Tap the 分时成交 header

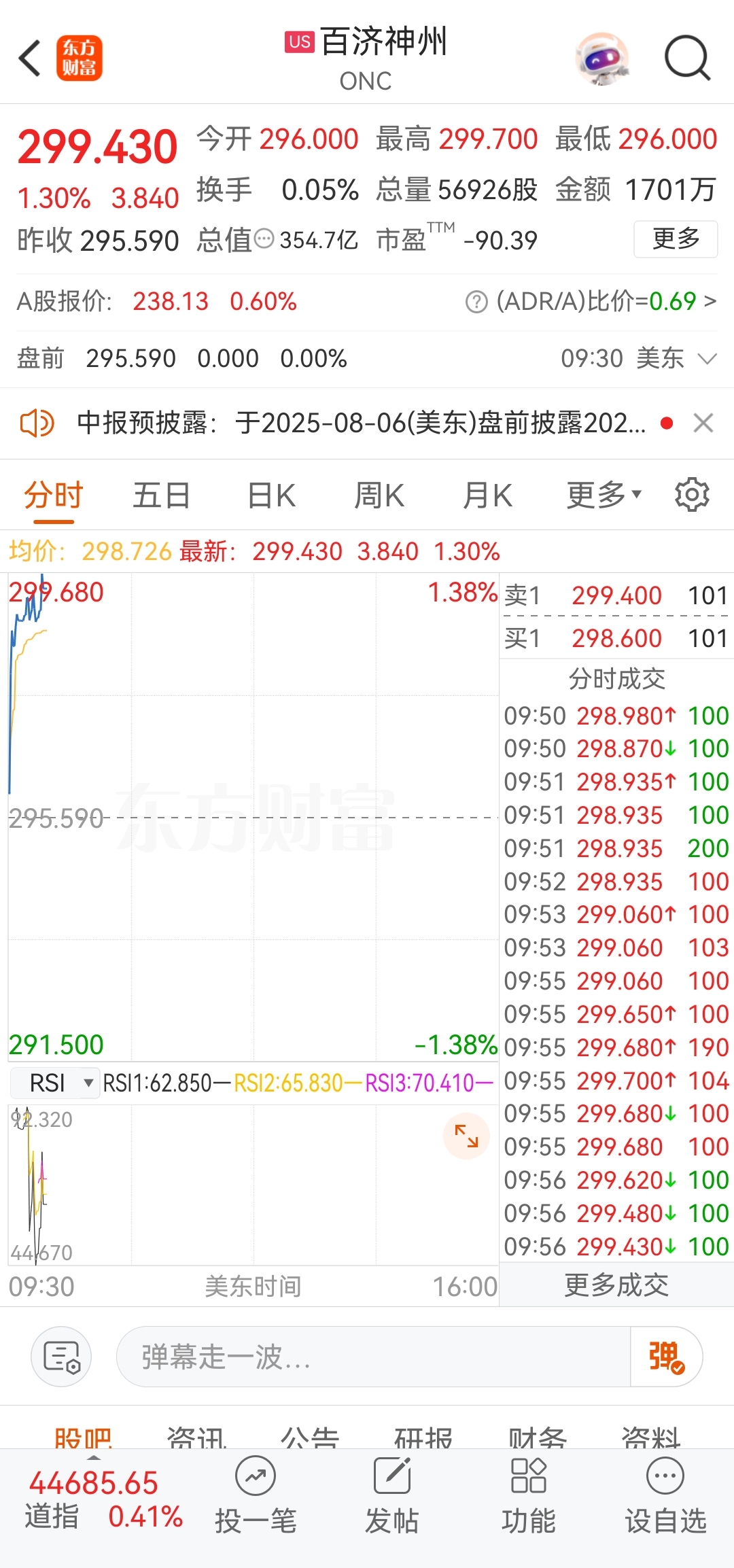[x=616, y=679]
